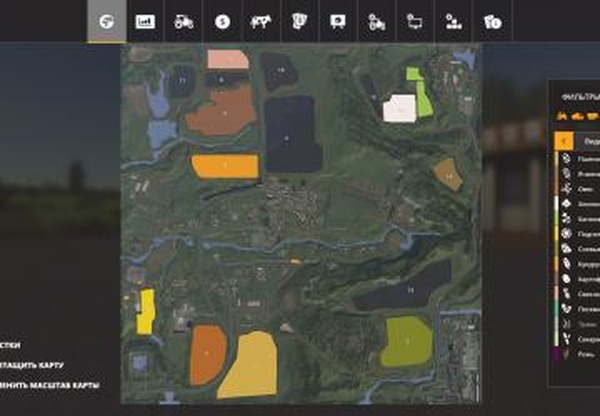The height and width of the screenshot is (416, 600).
Task: Click the orange left-arrow filter switch button
Action: click(564, 141)
